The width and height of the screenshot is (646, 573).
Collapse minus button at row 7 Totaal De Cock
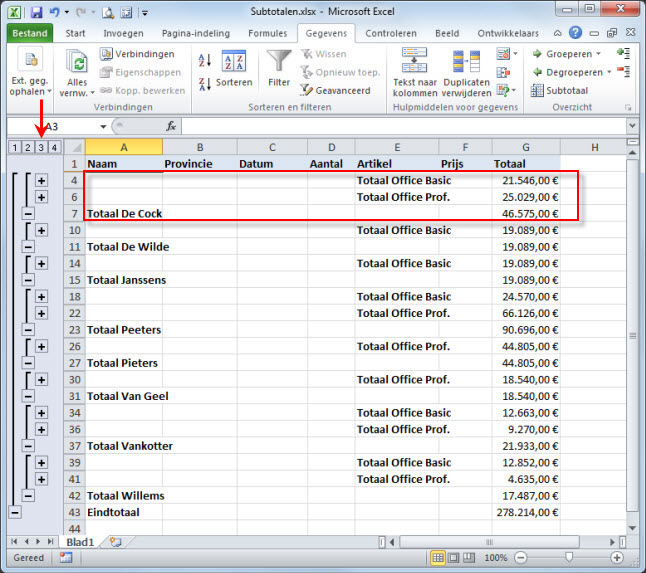pyautogui.click(x=28, y=213)
